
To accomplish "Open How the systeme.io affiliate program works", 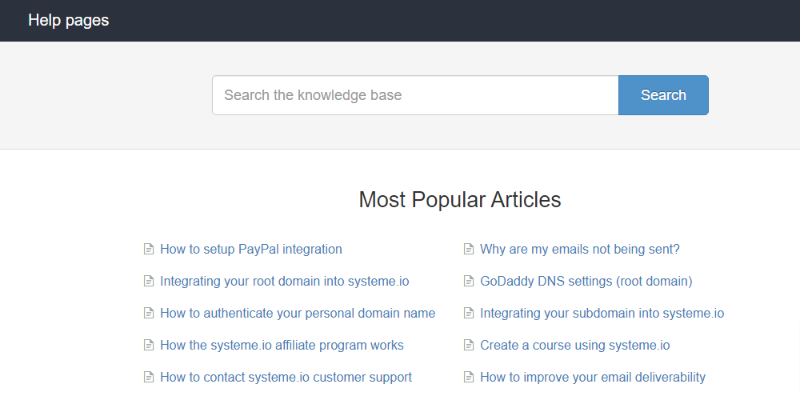I will (x=282, y=345).
